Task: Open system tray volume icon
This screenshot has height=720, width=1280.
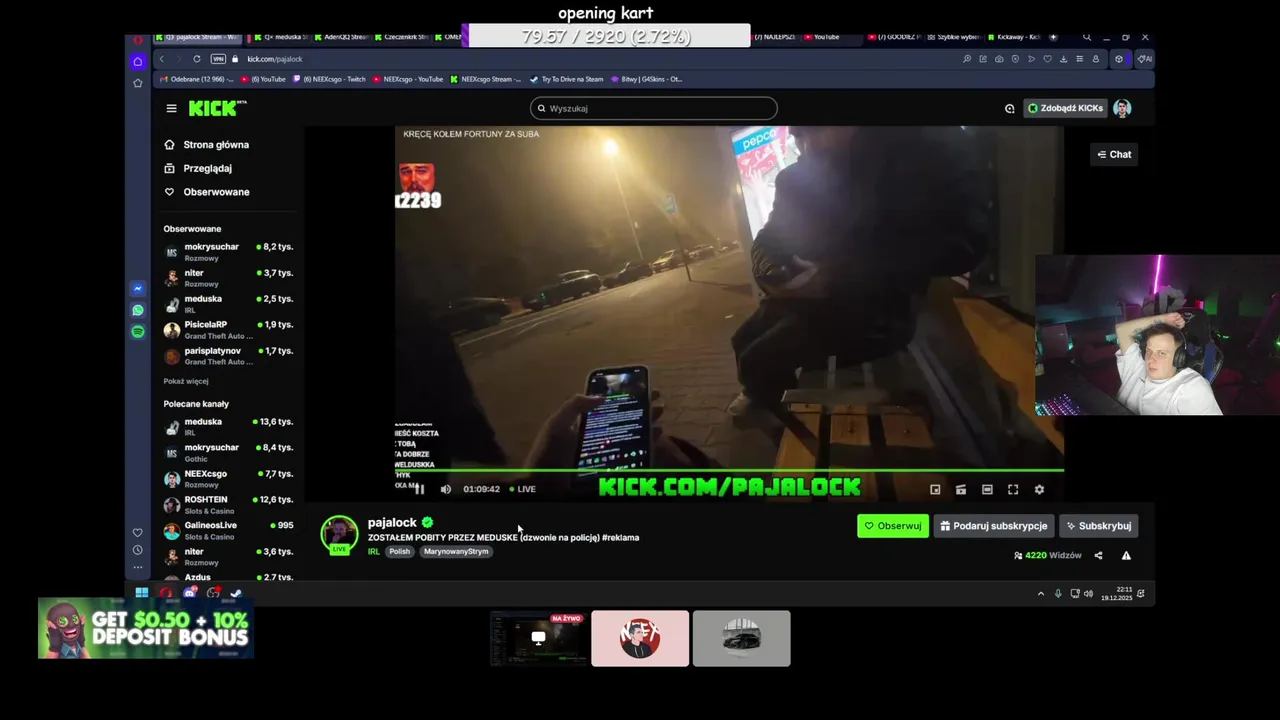Action: 1089,593
